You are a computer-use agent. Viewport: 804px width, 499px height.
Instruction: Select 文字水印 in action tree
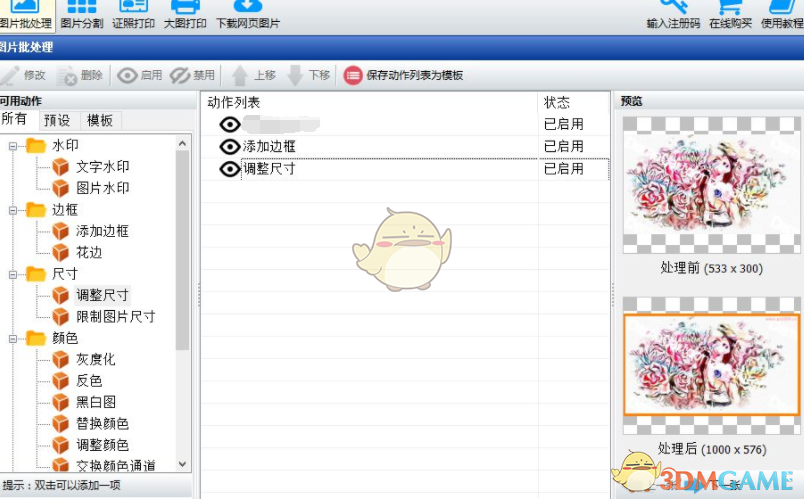[x=102, y=167]
